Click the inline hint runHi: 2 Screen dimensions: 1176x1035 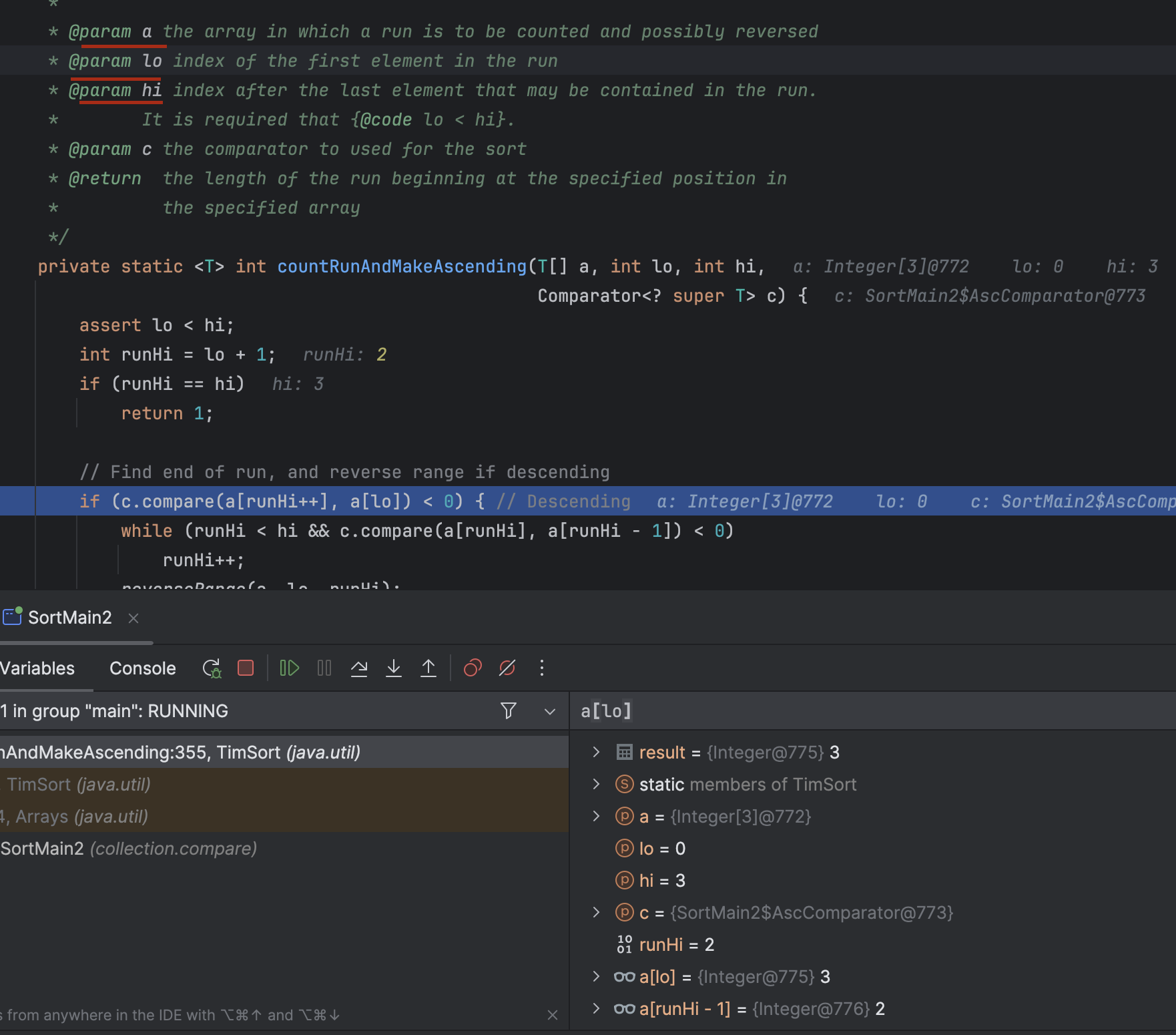[x=344, y=355]
